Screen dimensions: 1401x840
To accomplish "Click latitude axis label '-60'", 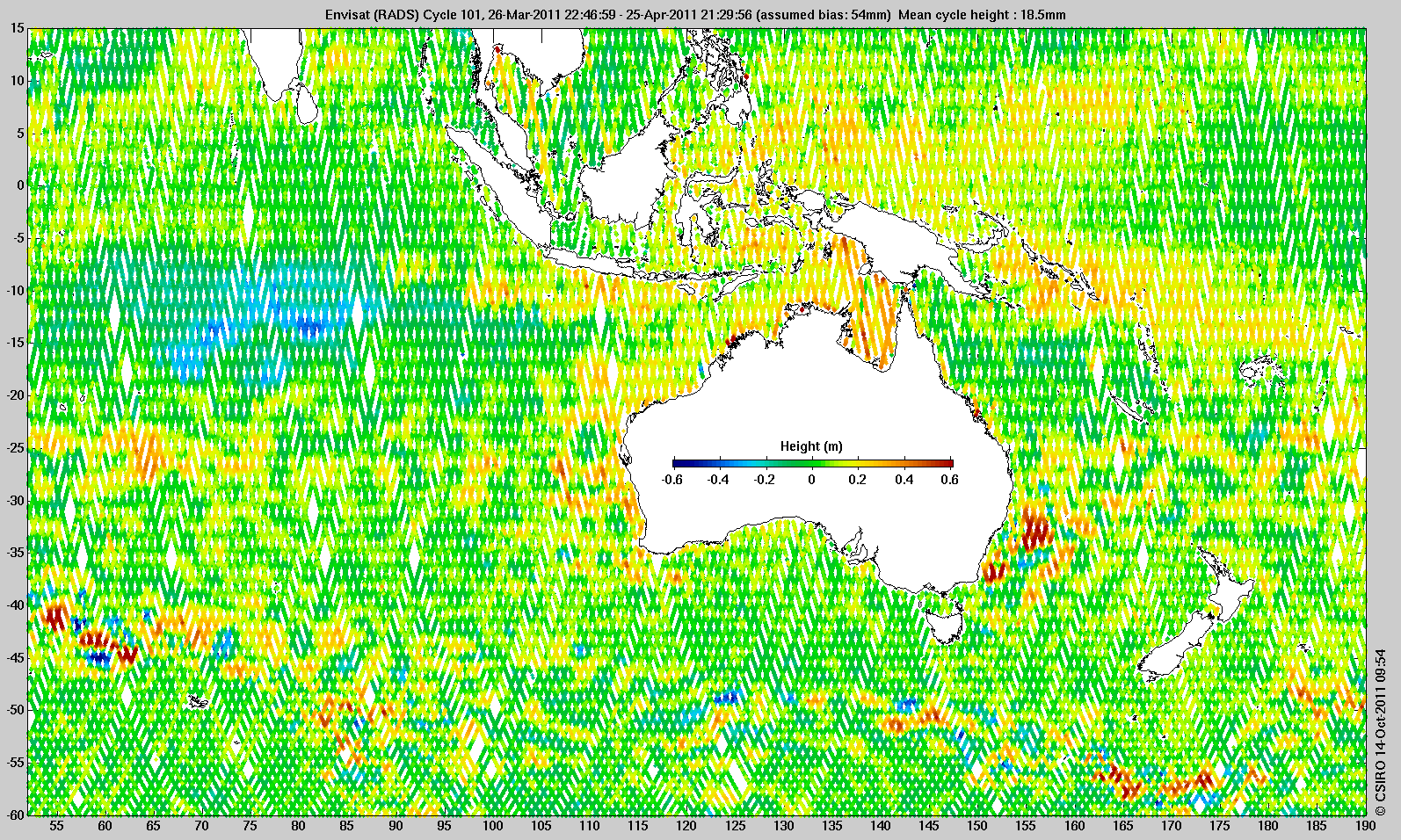I will 15,814.
